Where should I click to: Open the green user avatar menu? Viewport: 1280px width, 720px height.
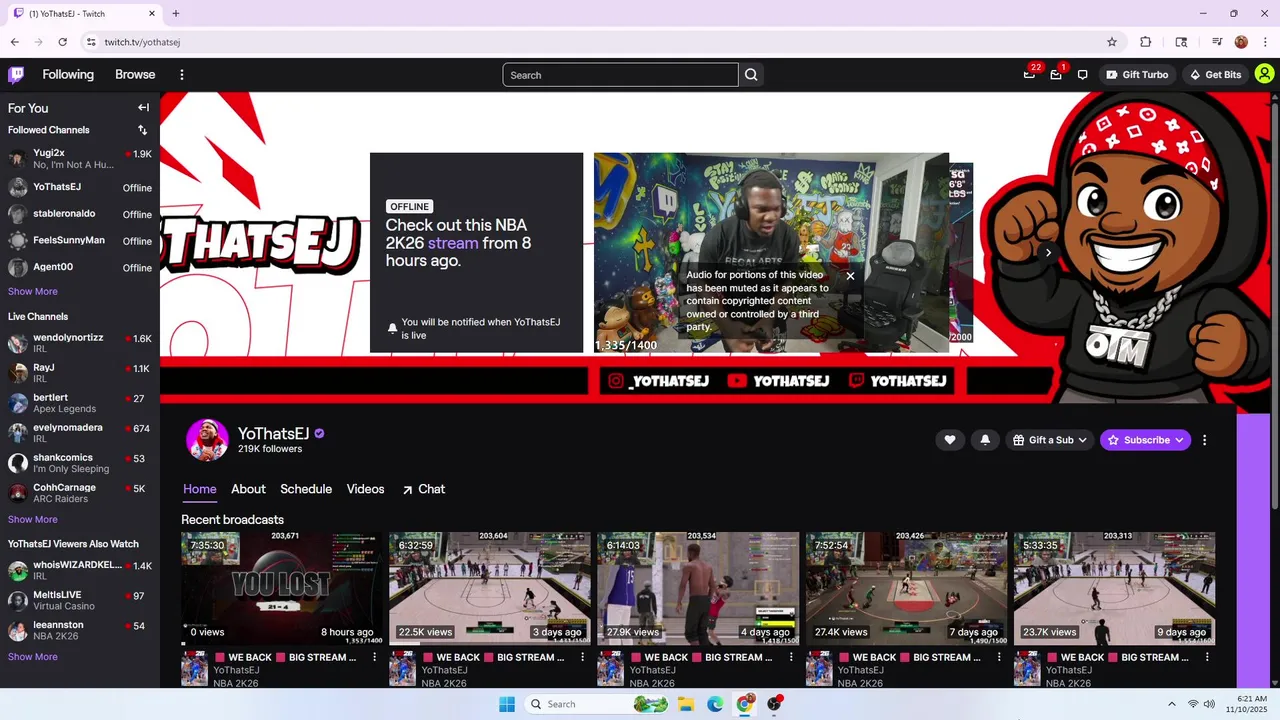(1264, 74)
